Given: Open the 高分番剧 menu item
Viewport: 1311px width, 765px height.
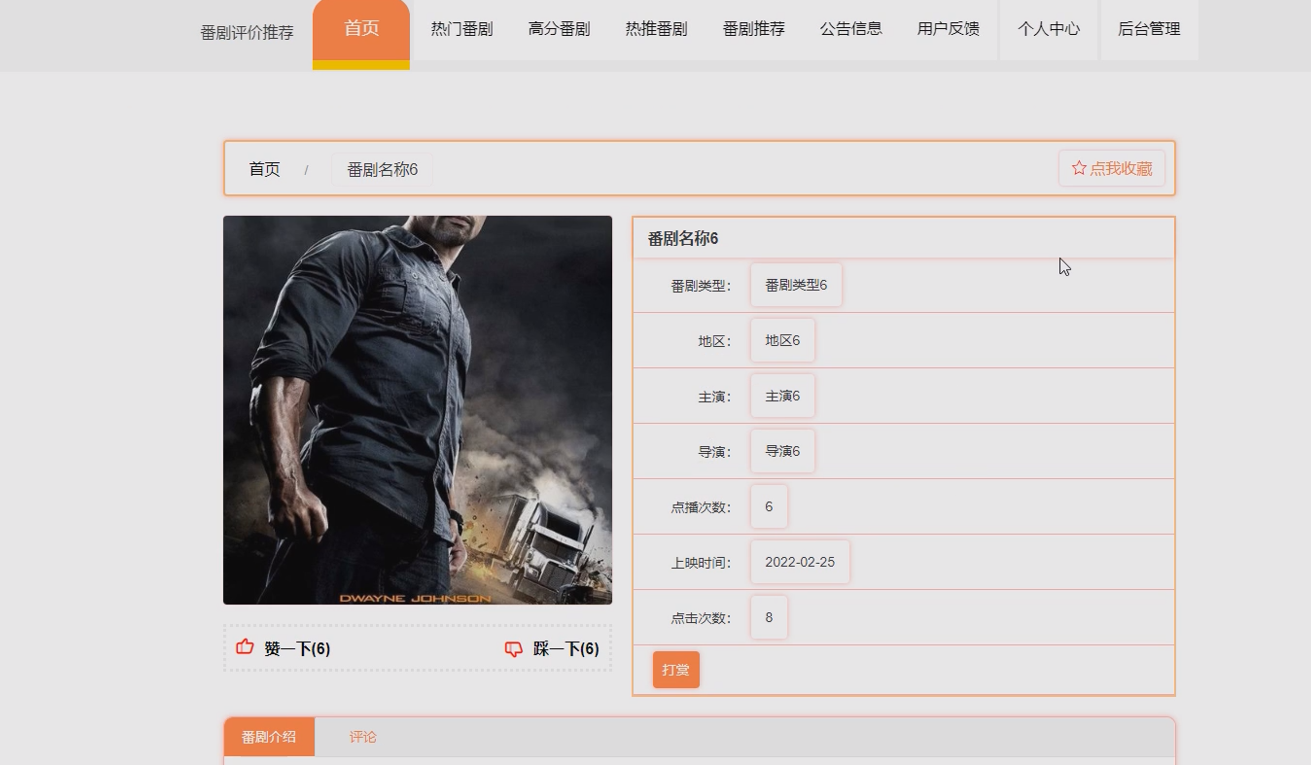Looking at the screenshot, I should [x=559, y=29].
